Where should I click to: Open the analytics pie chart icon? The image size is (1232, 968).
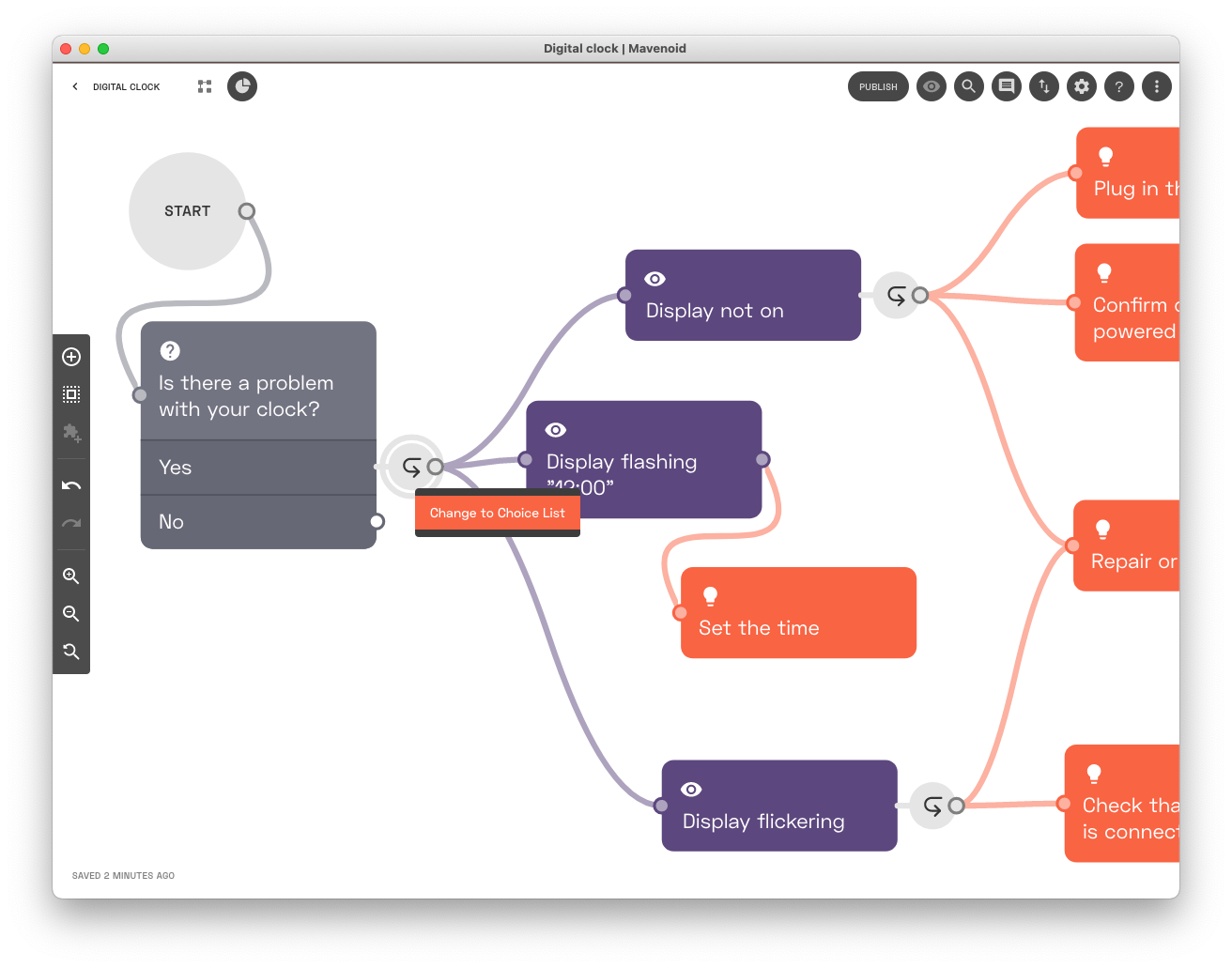pyautogui.click(x=242, y=86)
